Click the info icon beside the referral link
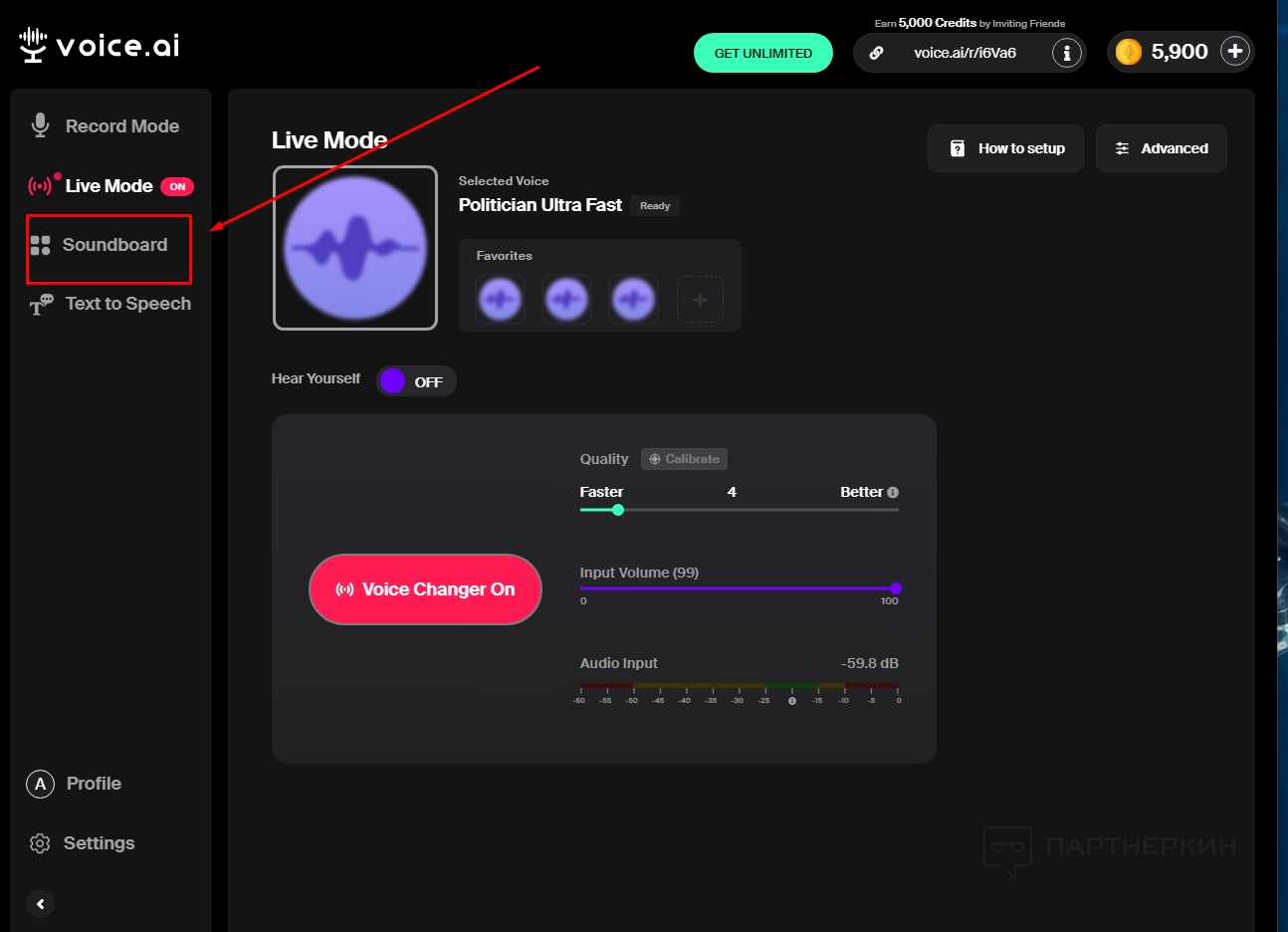The width and height of the screenshot is (1288, 932). coord(1067,53)
